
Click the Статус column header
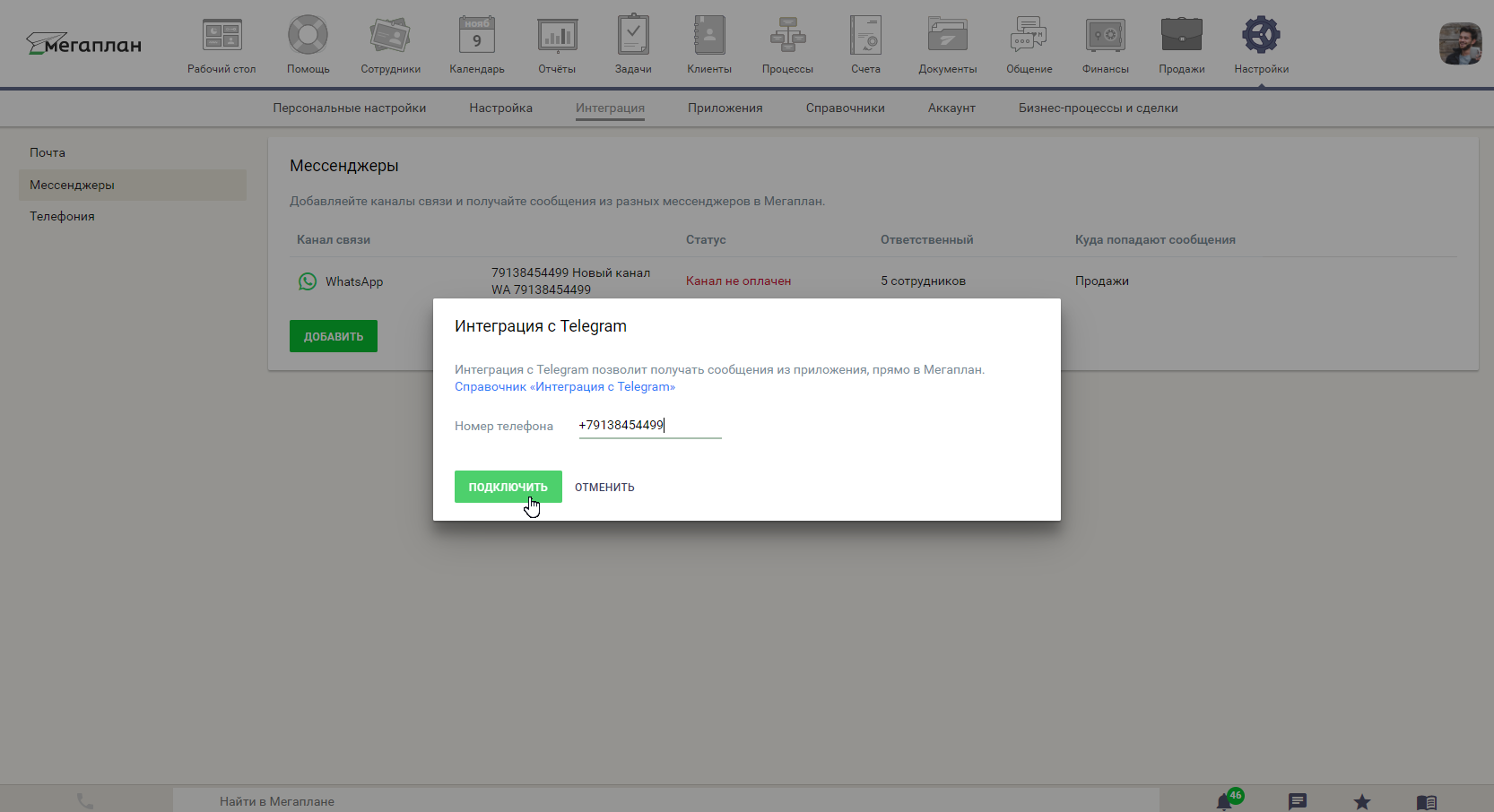pos(706,239)
